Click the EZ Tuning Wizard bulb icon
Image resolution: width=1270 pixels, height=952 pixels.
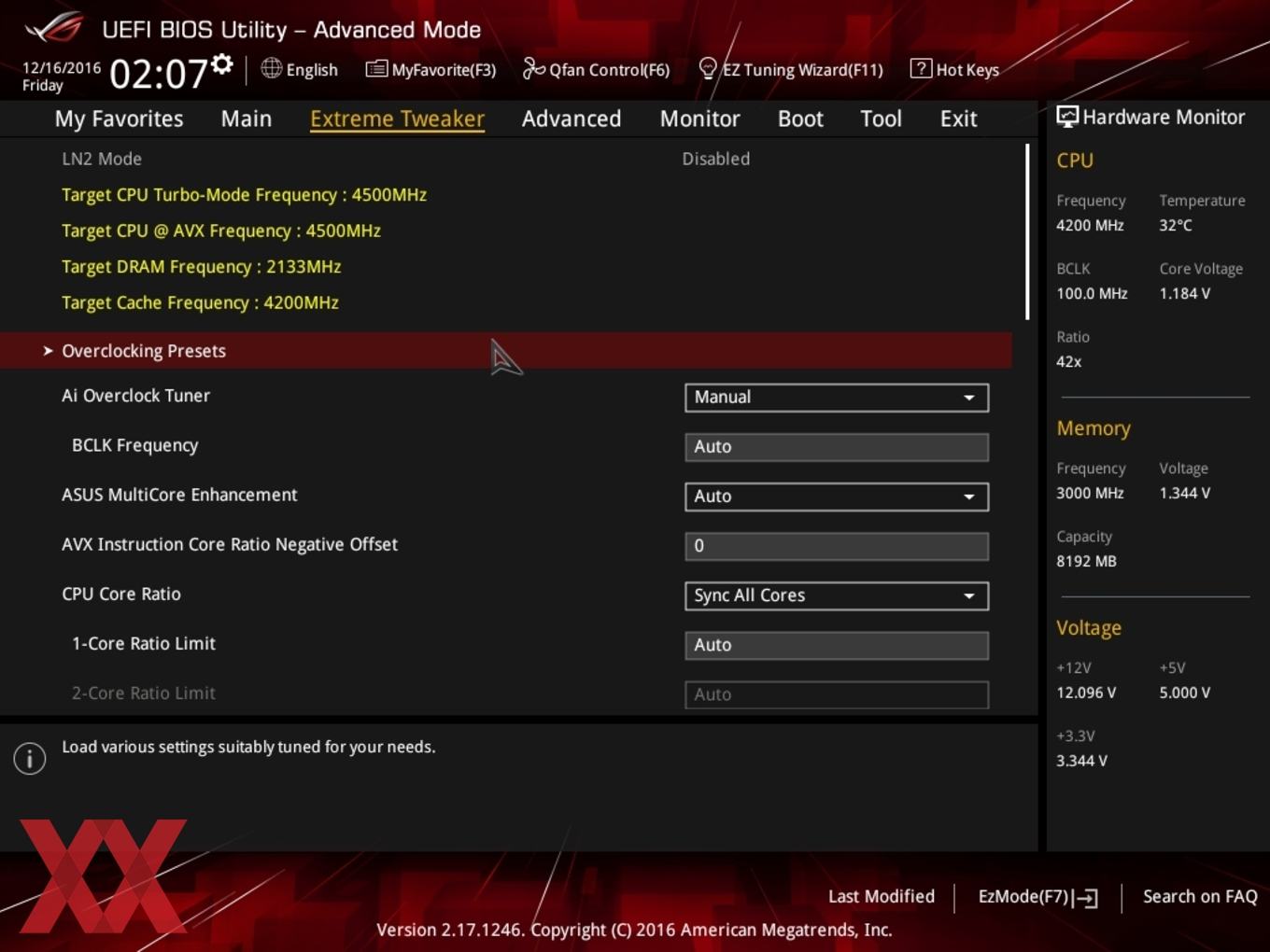(708, 69)
